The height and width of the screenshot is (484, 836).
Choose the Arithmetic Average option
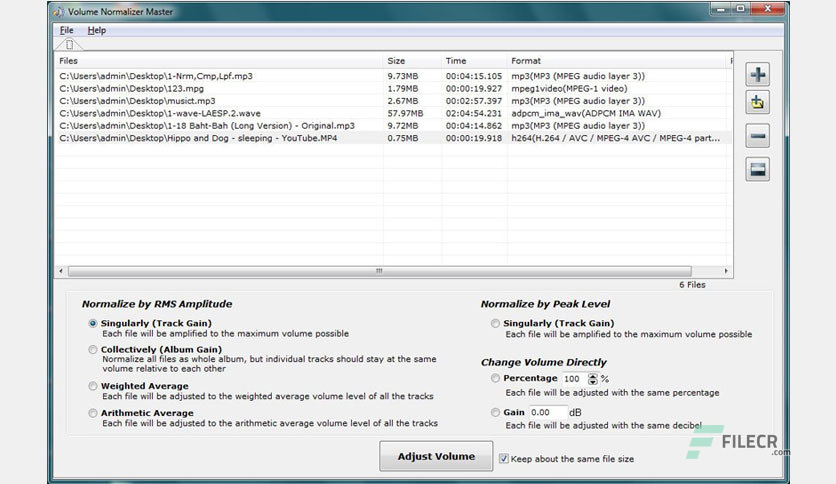coord(93,413)
